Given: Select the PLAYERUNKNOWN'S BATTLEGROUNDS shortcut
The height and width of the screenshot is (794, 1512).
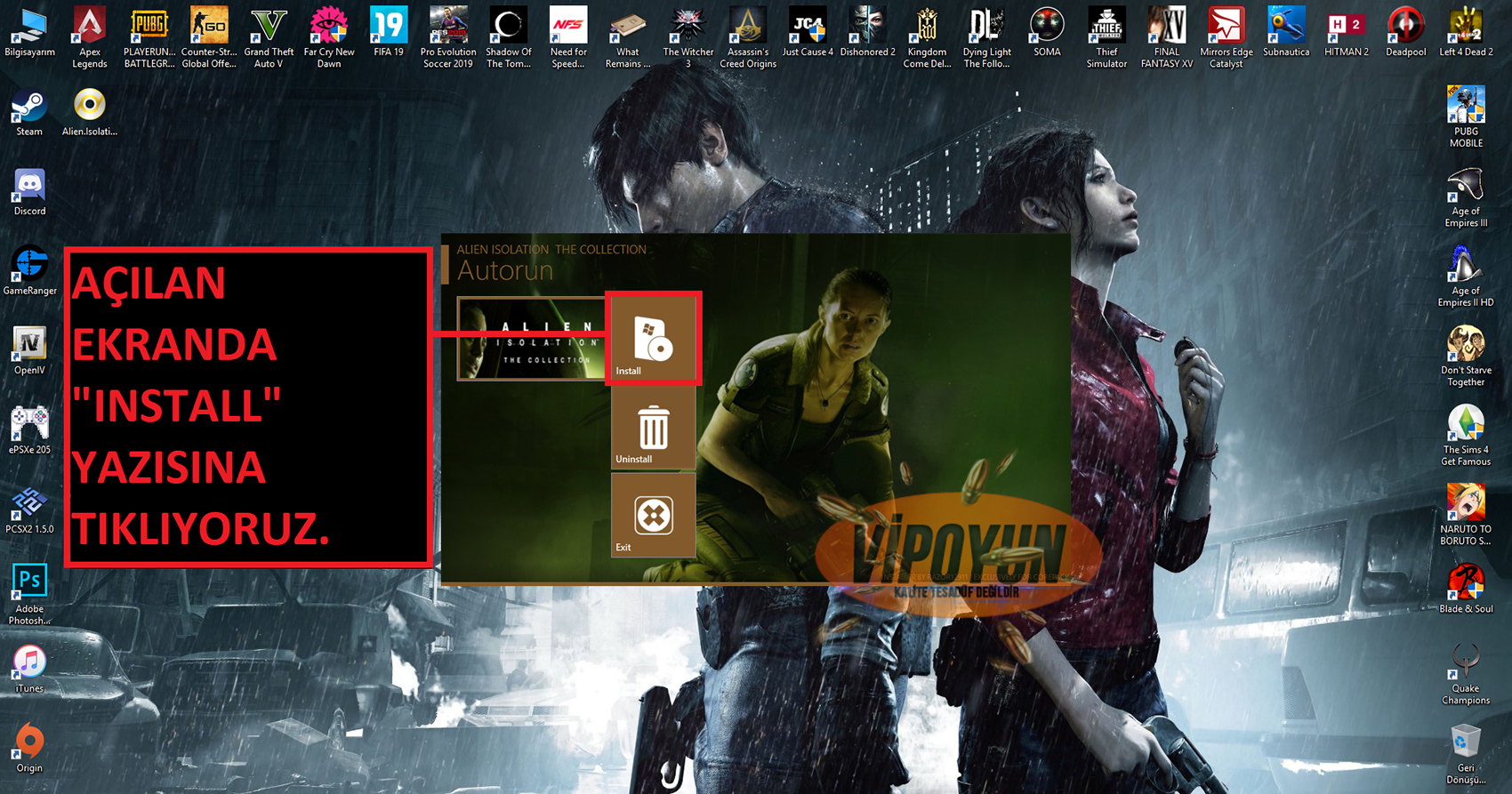Looking at the screenshot, I should click(x=149, y=37).
